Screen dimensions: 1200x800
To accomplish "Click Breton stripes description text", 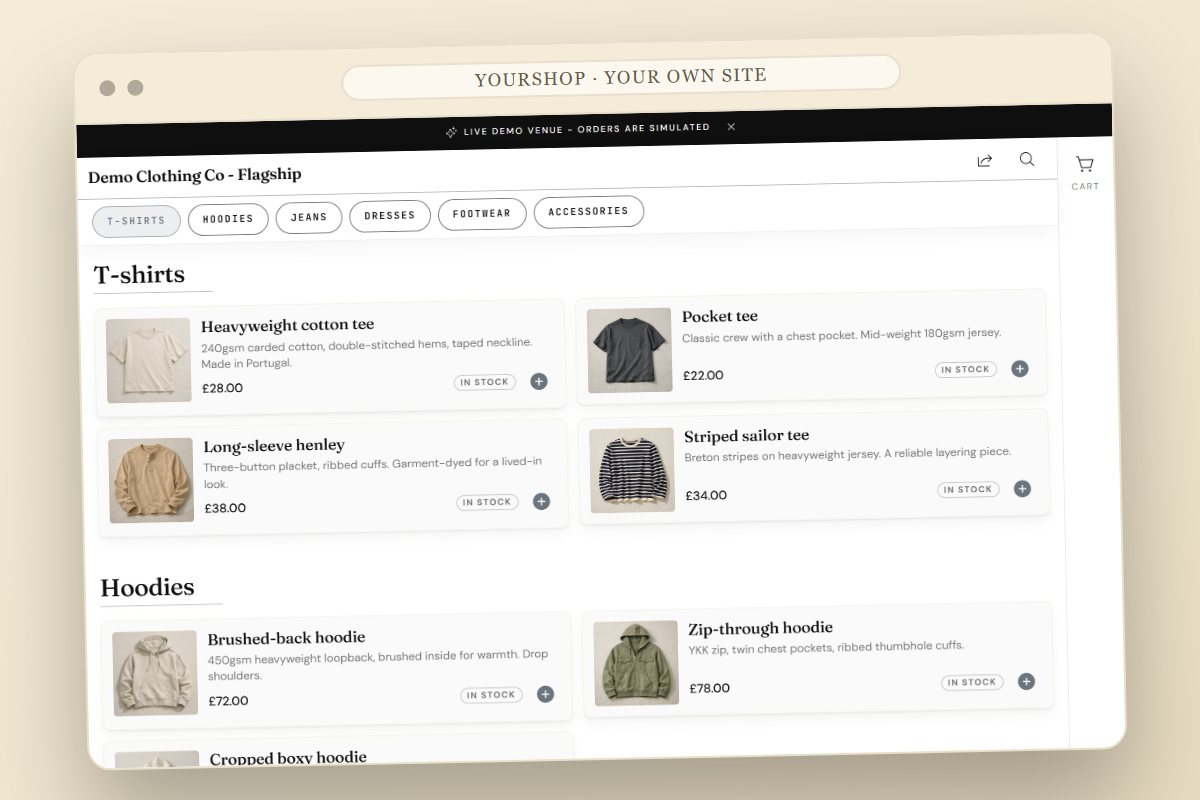I will pyautogui.click(x=848, y=454).
